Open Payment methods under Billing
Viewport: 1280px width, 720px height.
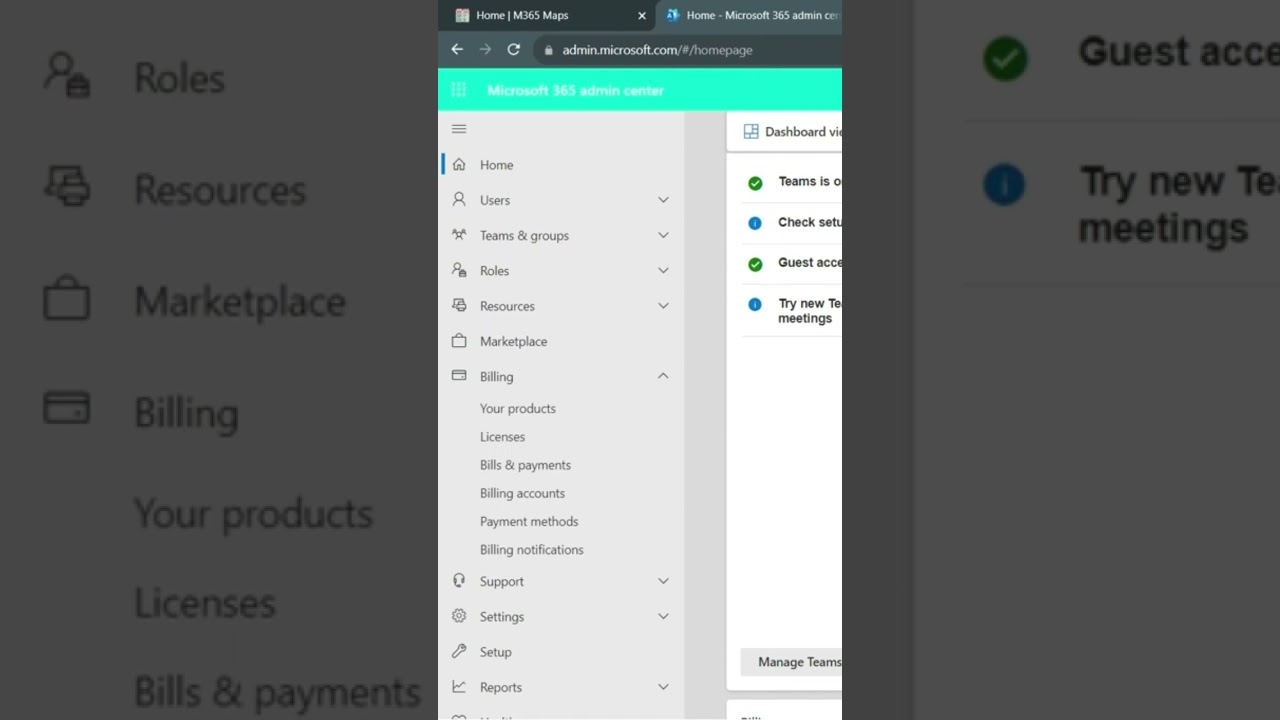(x=529, y=521)
